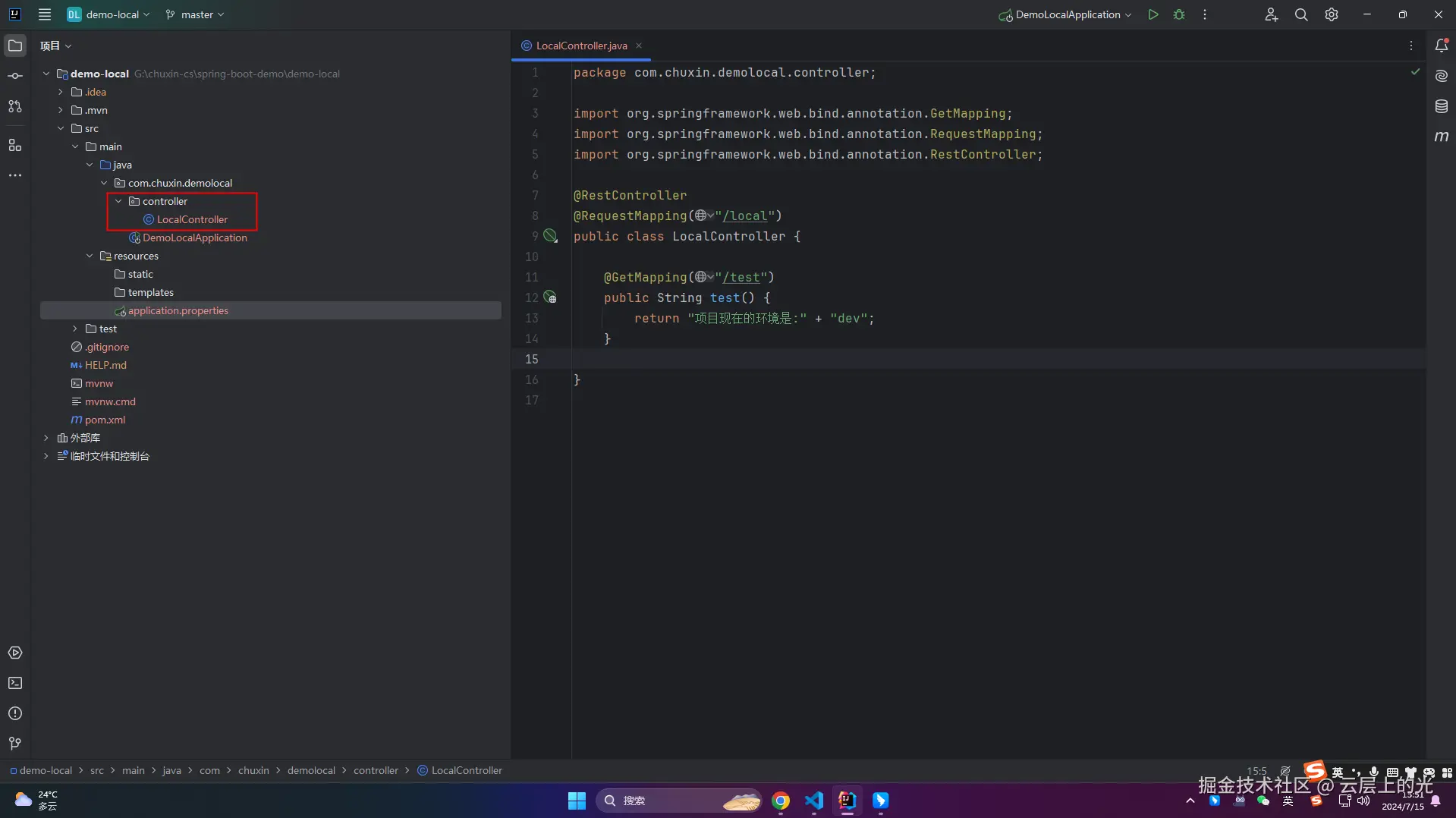Open IDE settings gear
The image size is (1456, 818).
pyautogui.click(x=1332, y=14)
